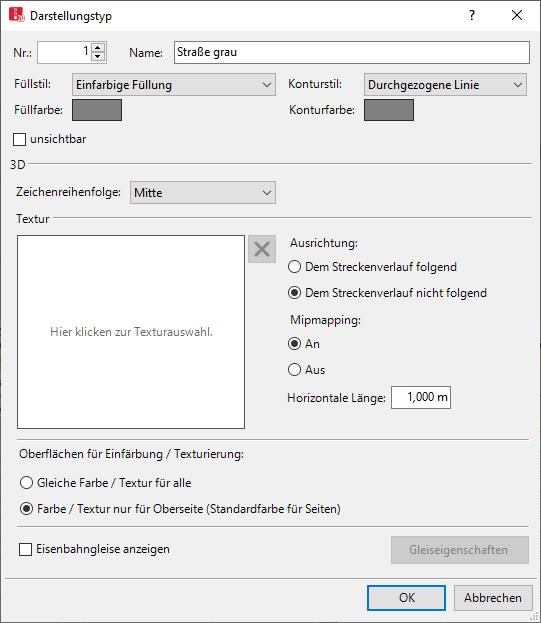Click the Darstellungstyp application icon in title bar
The image size is (541, 623).
tap(17, 15)
